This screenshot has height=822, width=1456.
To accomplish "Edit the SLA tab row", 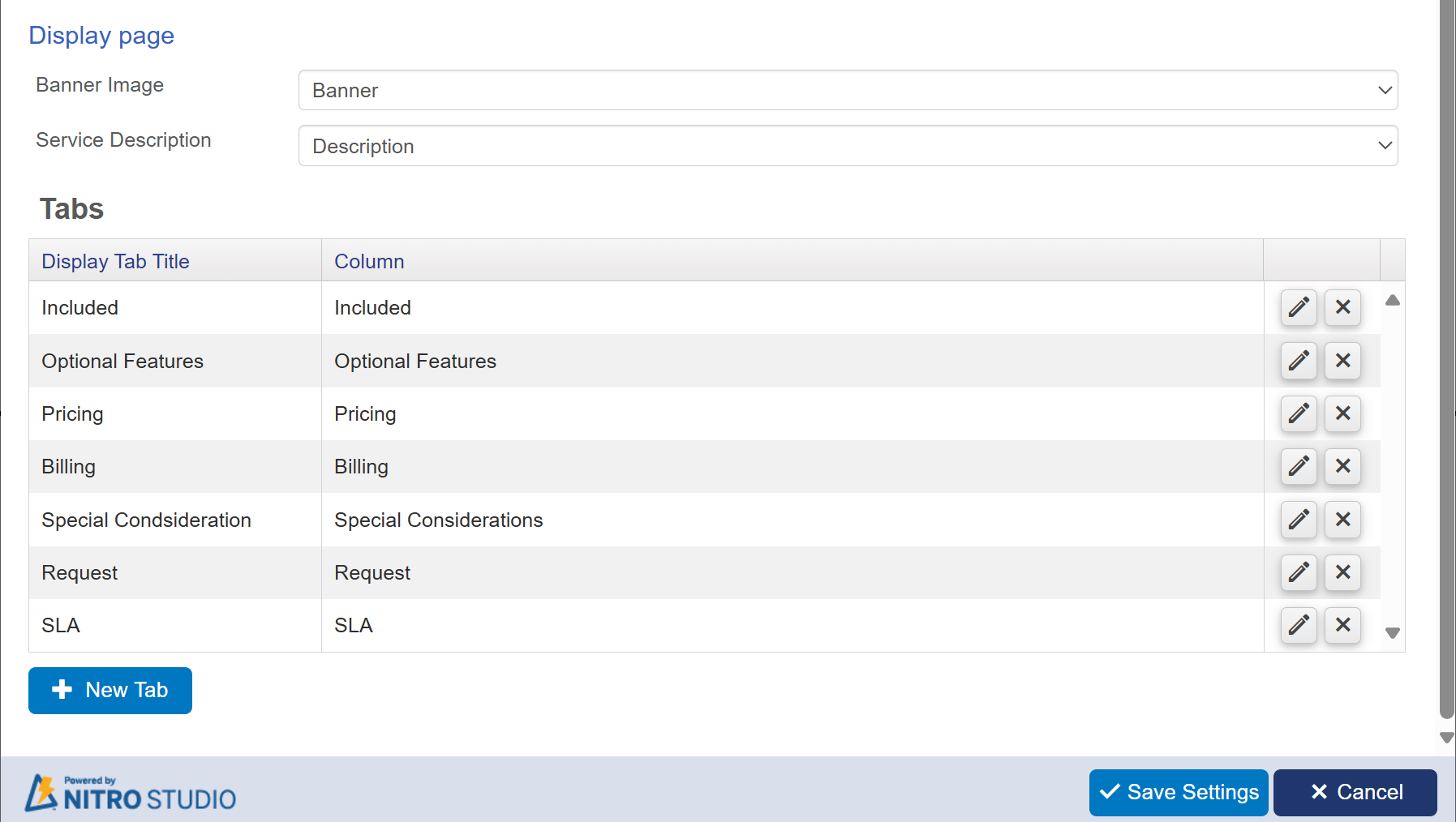I will click(1299, 625).
